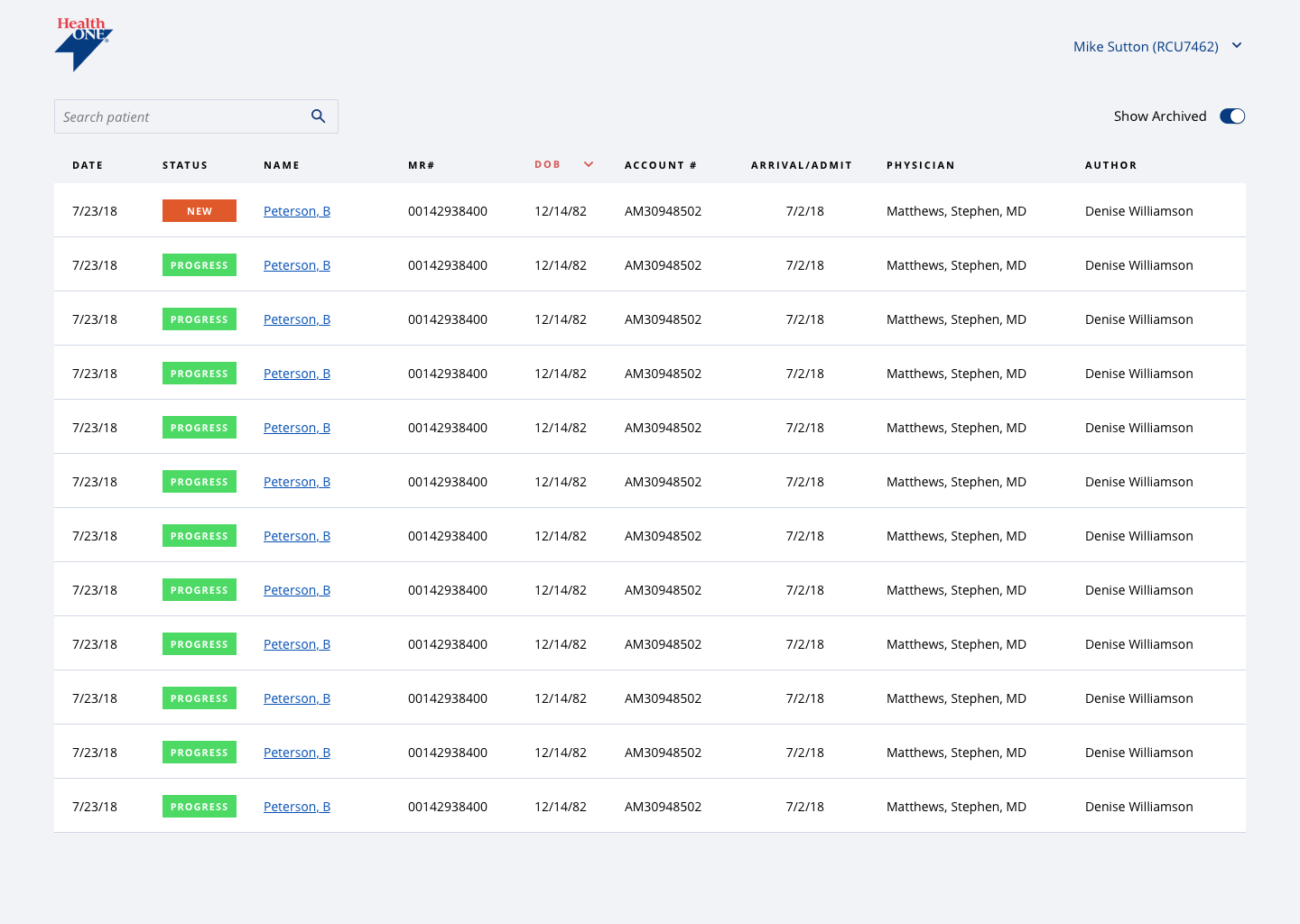This screenshot has height=924, width=1300.
Task: Click the HealthONE logo
Action: point(84,44)
